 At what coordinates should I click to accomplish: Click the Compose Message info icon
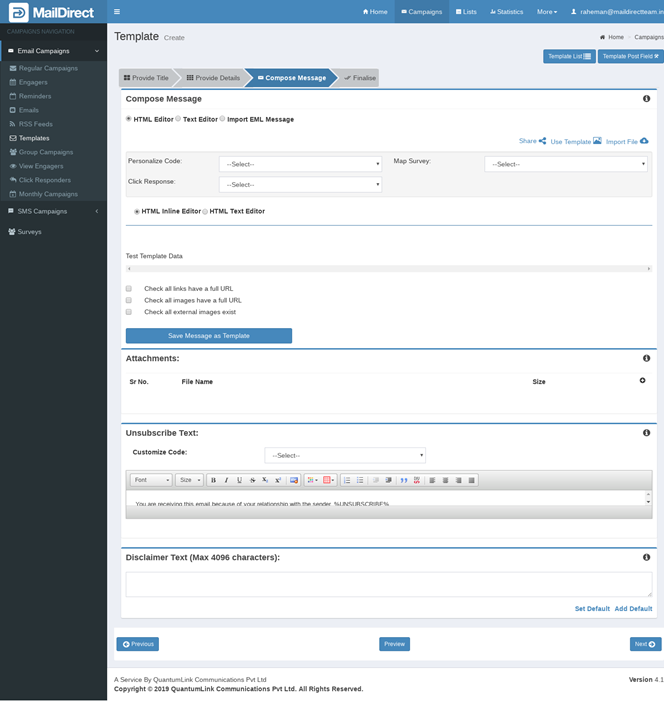click(x=646, y=99)
